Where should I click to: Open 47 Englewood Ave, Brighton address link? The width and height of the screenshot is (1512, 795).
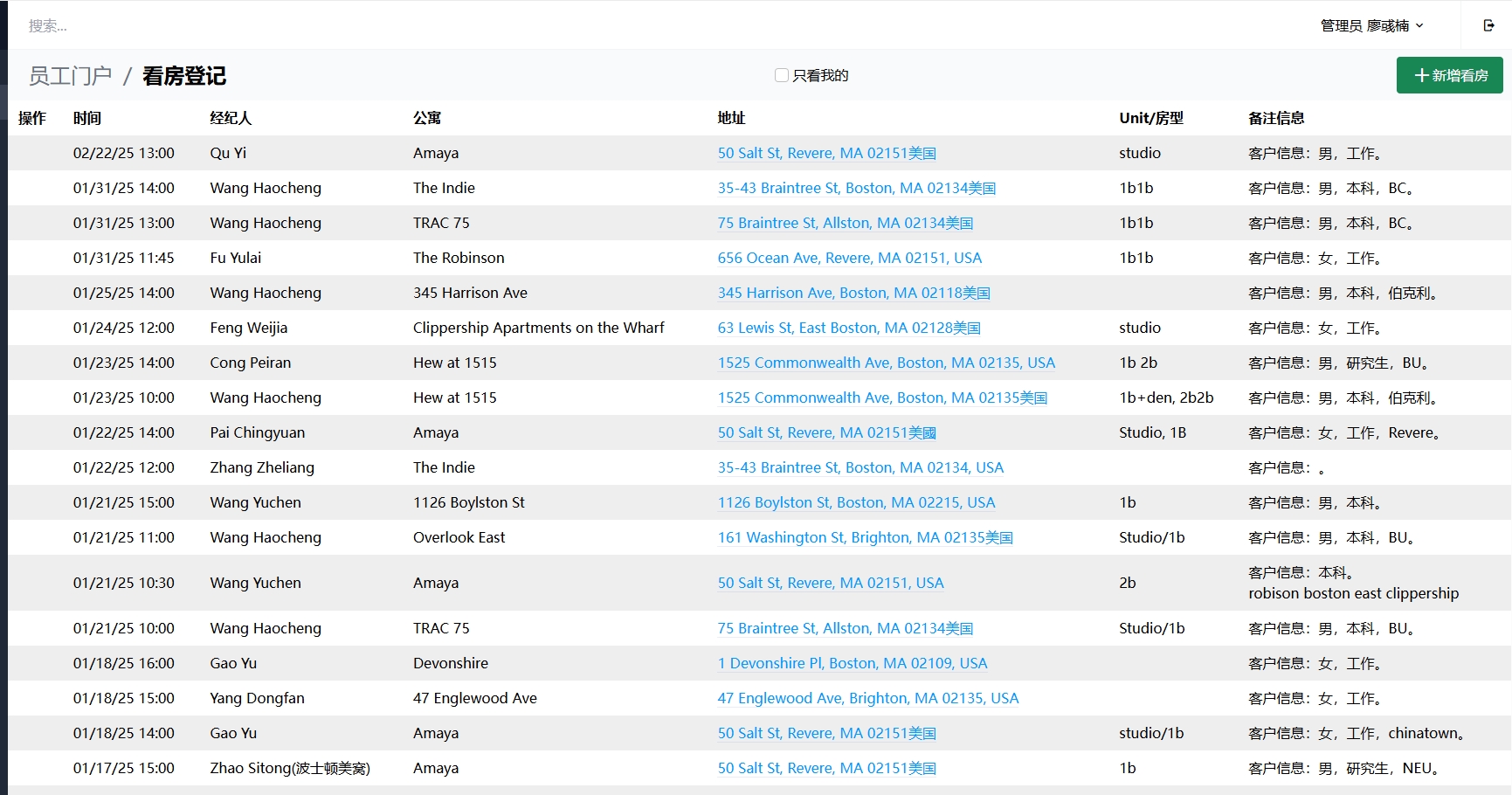[867, 698]
